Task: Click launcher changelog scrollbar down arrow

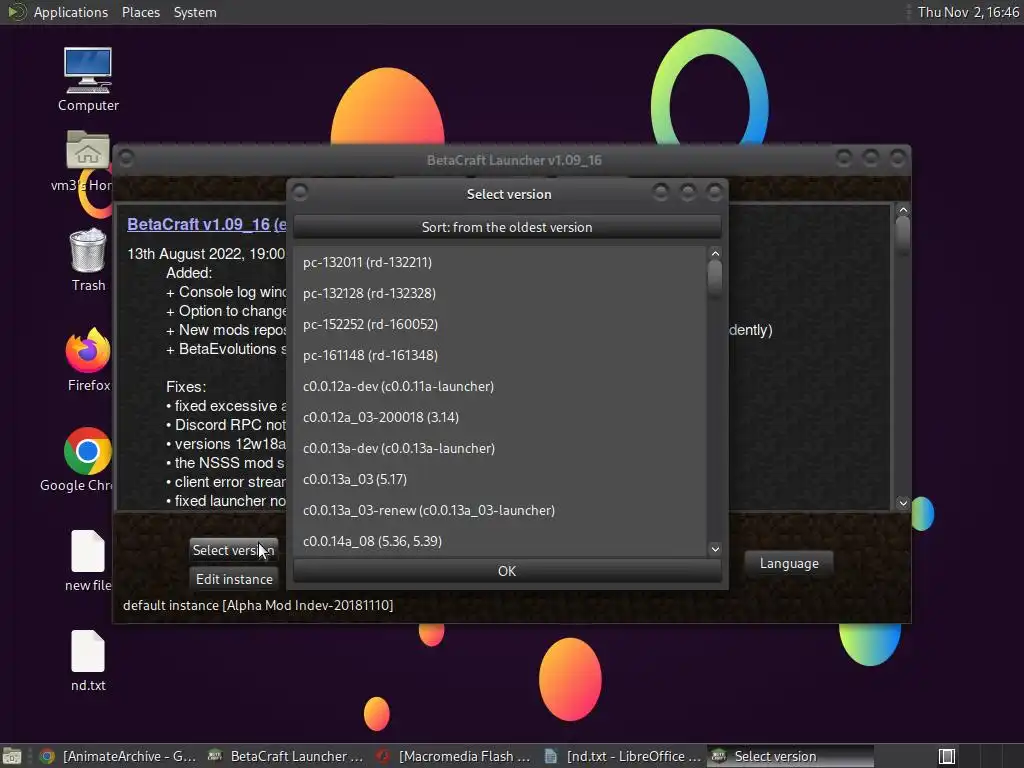Action: click(x=903, y=503)
